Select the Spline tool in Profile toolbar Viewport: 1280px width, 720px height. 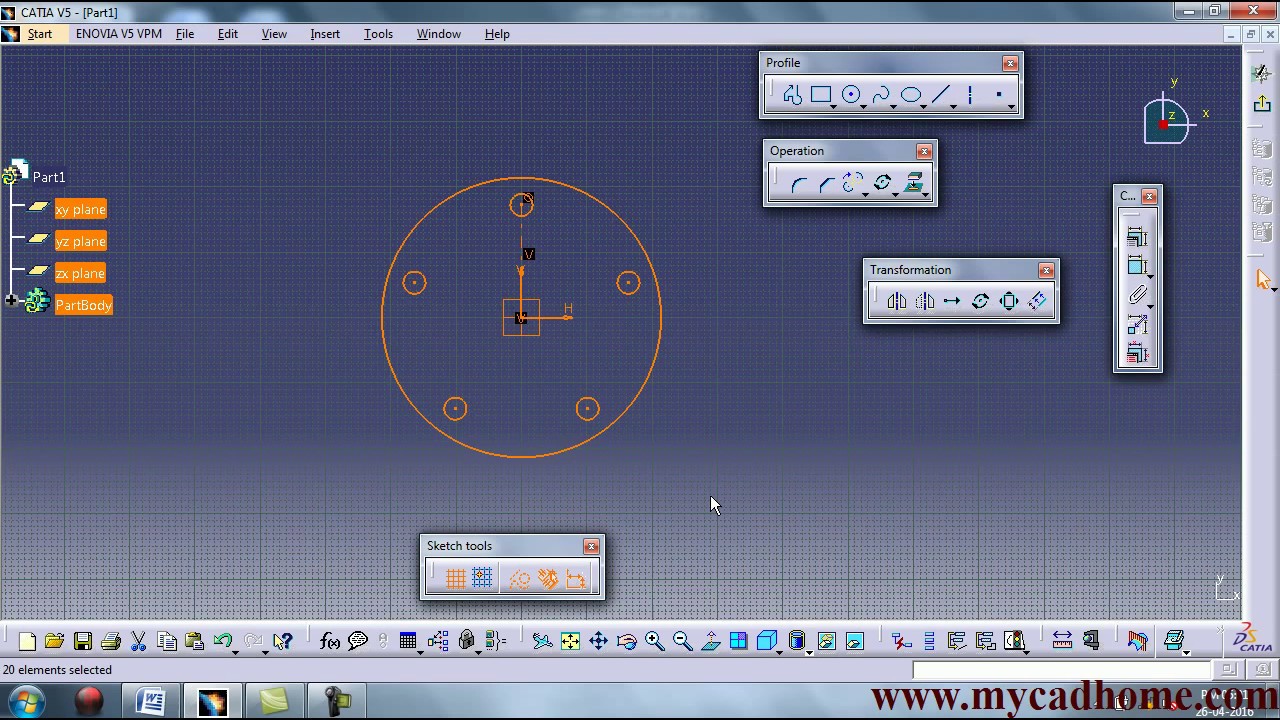(x=881, y=95)
